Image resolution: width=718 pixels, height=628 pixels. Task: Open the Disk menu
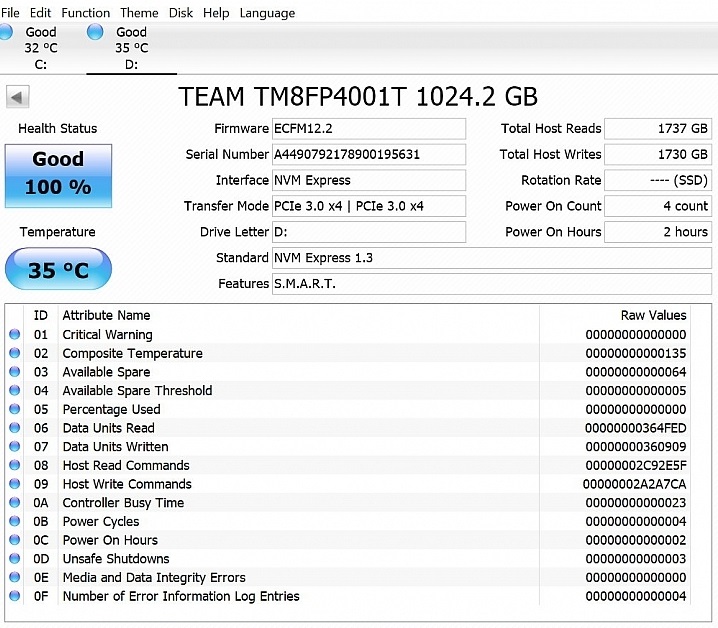(x=181, y=13)
